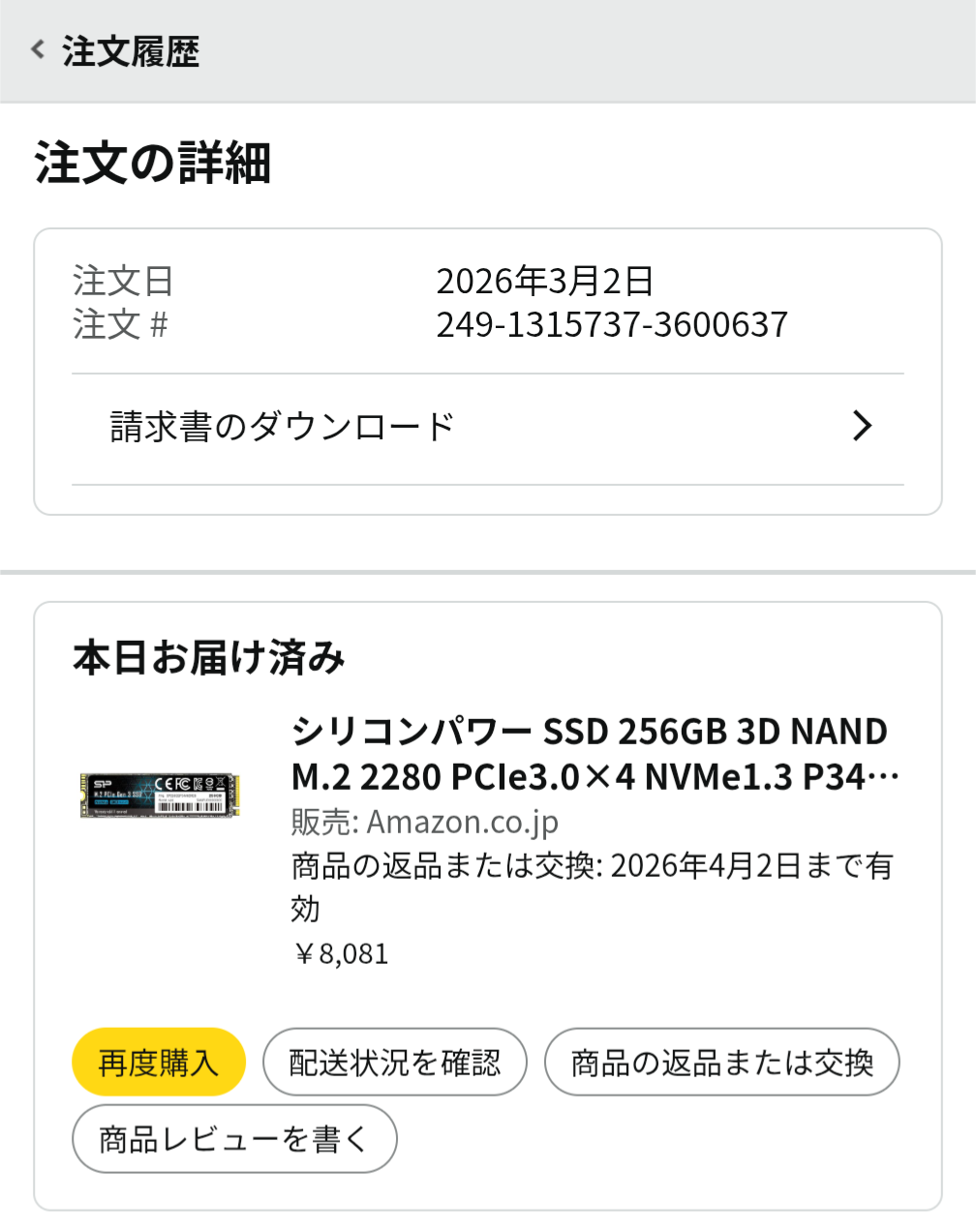Click the 販売: Amazon.co.jp seller text
This screenshot has height=1232, width=976.
(x=424, y=823)
